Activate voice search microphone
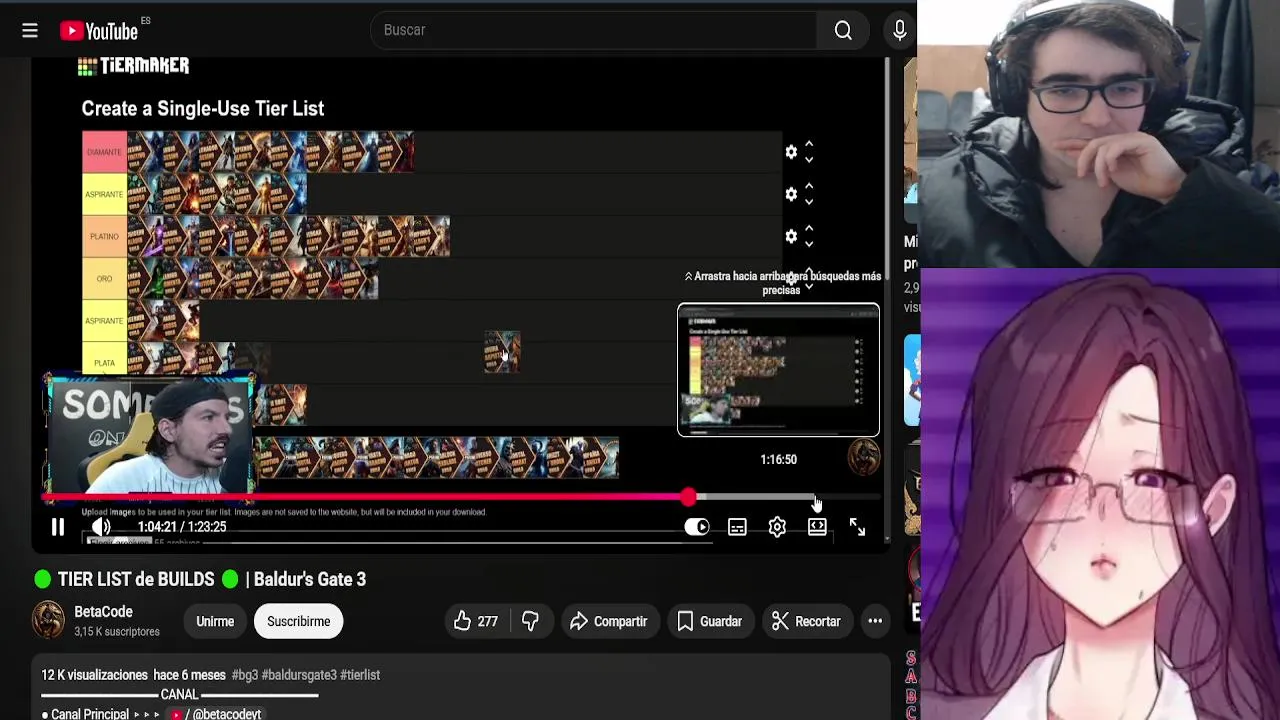Screen dimensions: 1280x720 pyautogui.click(x=899, y=30)
